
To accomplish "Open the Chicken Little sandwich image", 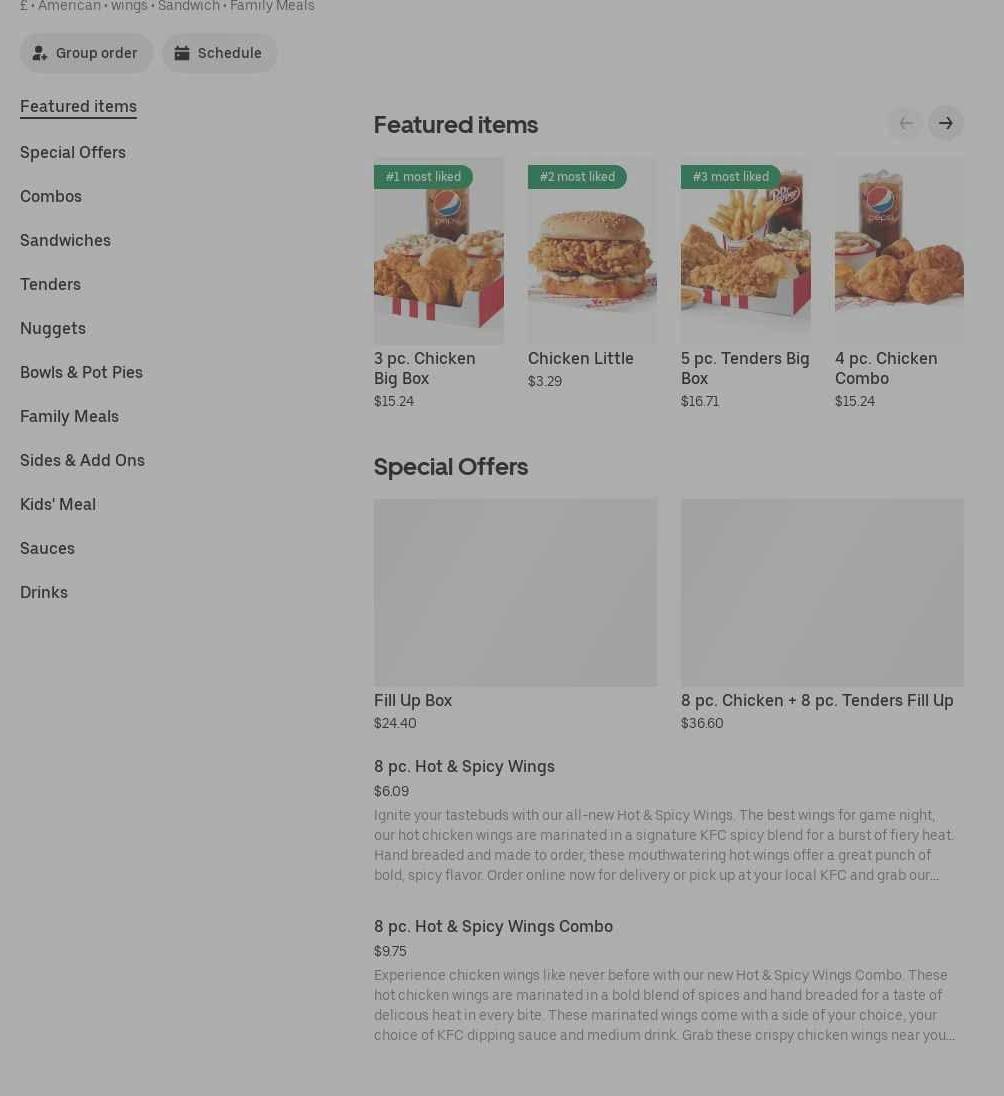I will point(592,250).
